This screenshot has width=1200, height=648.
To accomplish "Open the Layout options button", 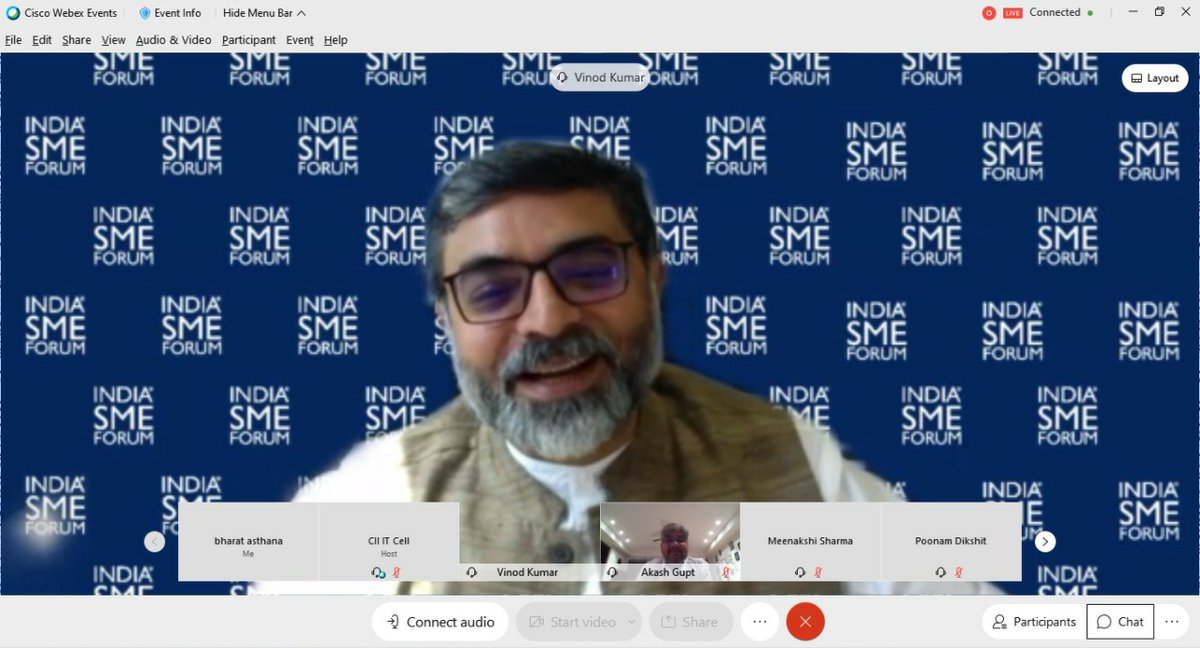I will tap(1155, 78).
